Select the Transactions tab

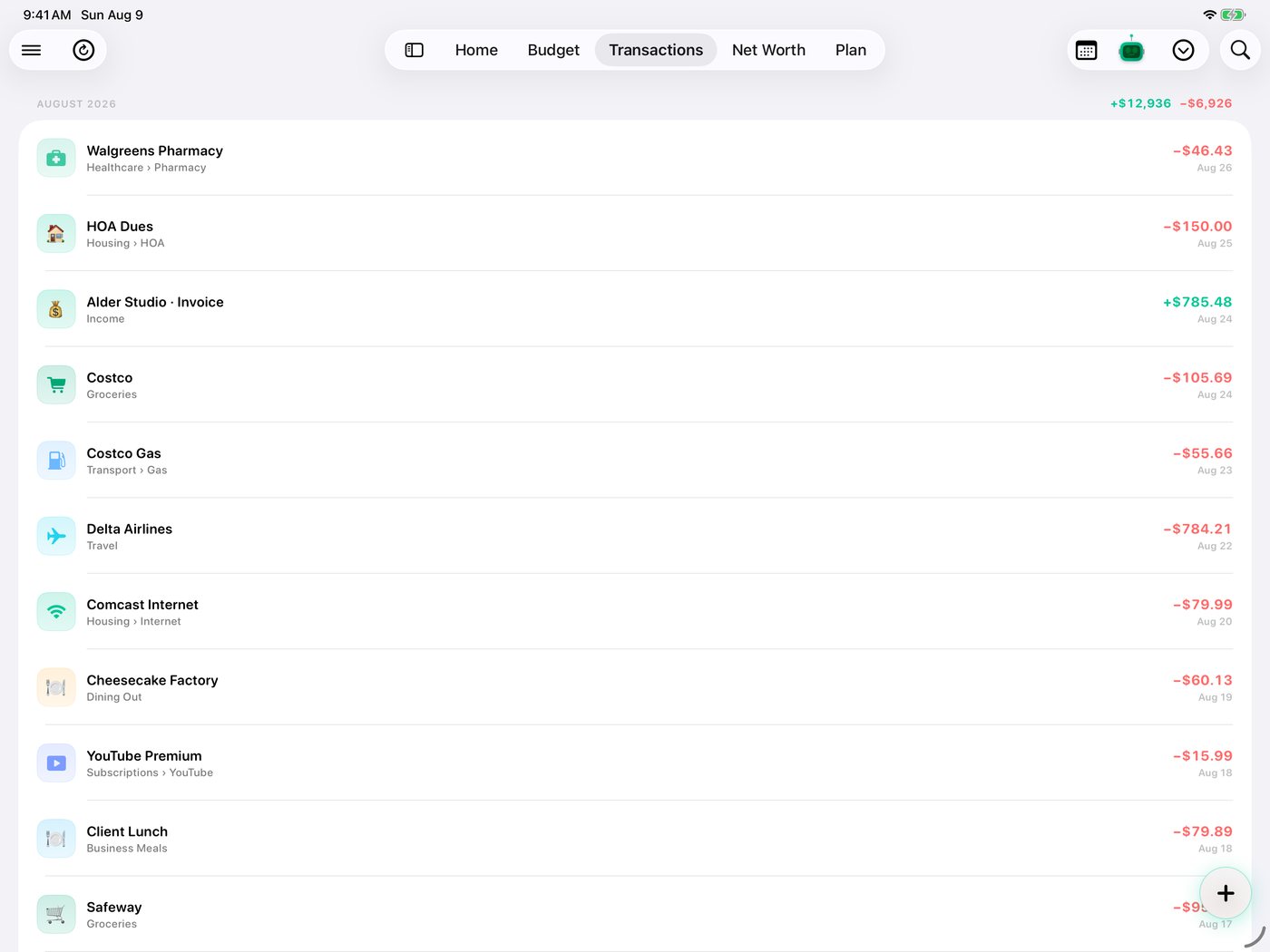656,50
